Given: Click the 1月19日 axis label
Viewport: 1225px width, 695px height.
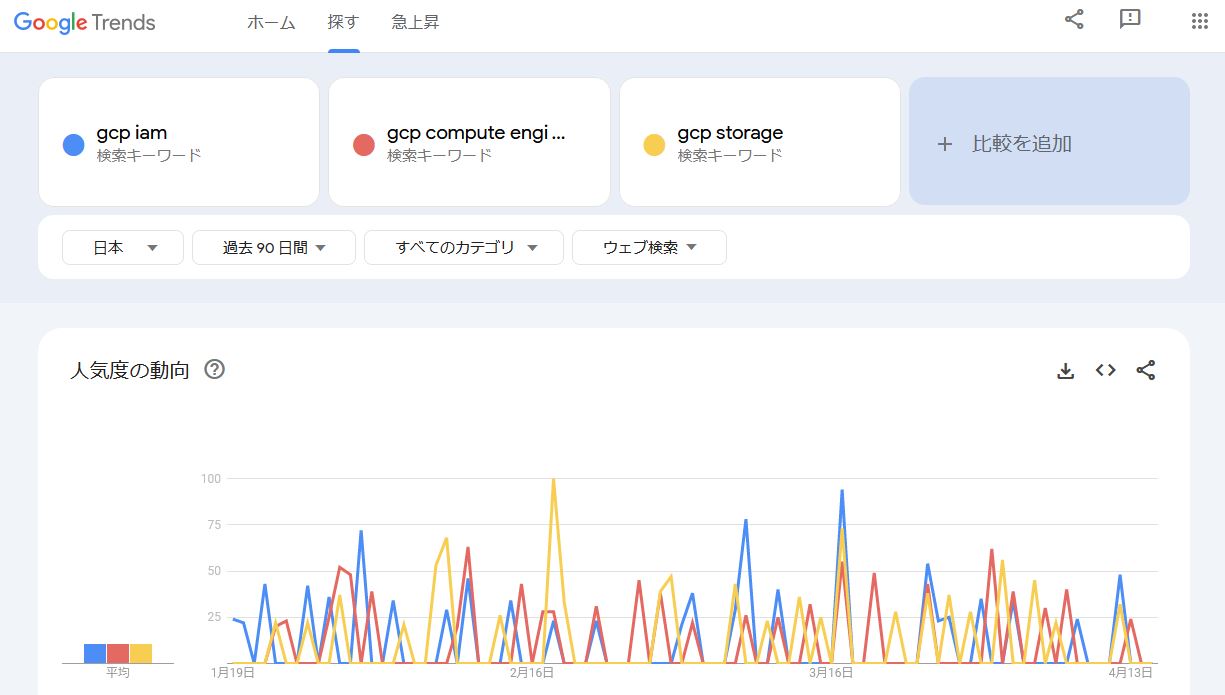Looking at the screenshot, I should pos(233,672).
